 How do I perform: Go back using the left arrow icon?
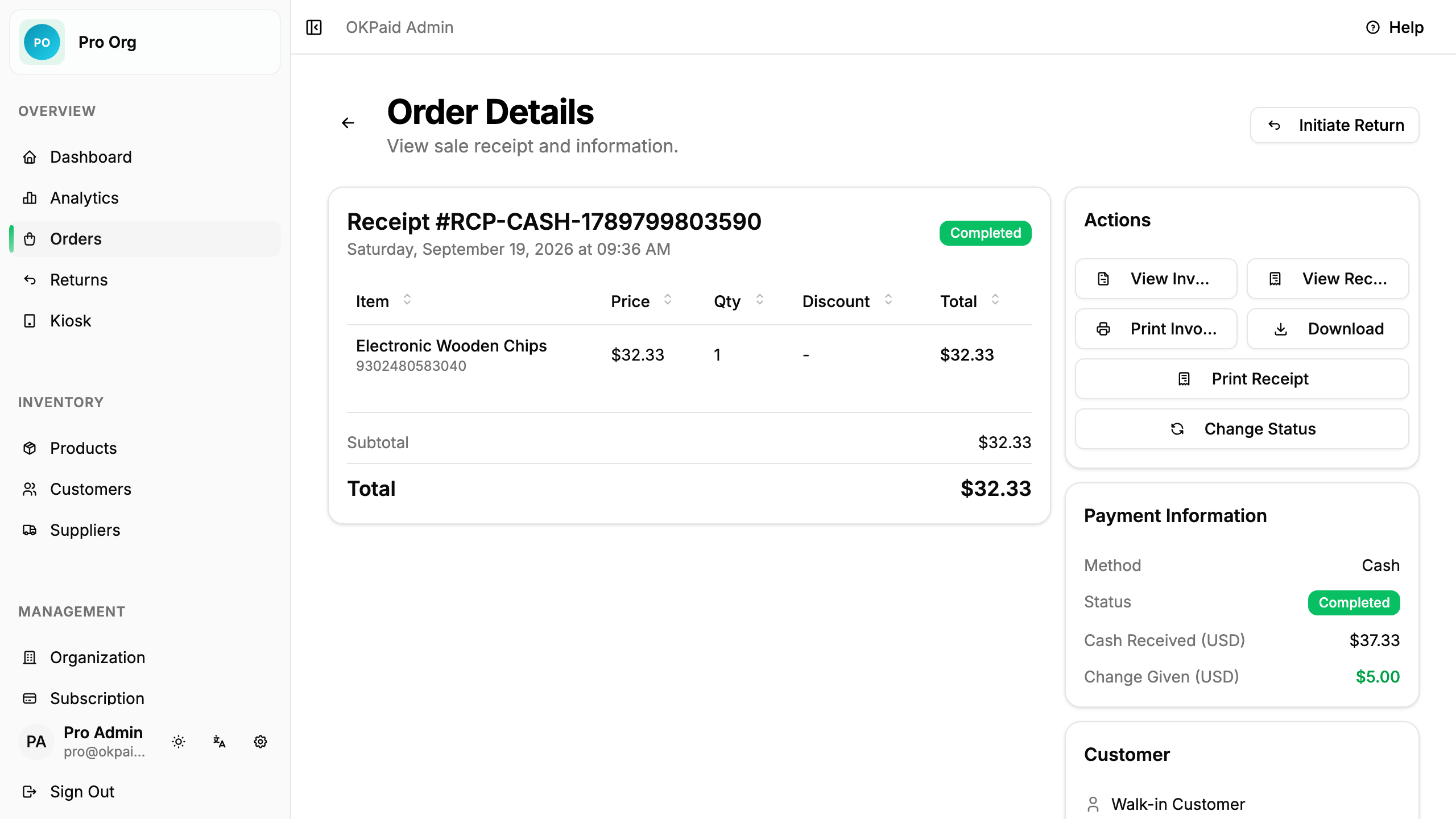pos(348,123)
